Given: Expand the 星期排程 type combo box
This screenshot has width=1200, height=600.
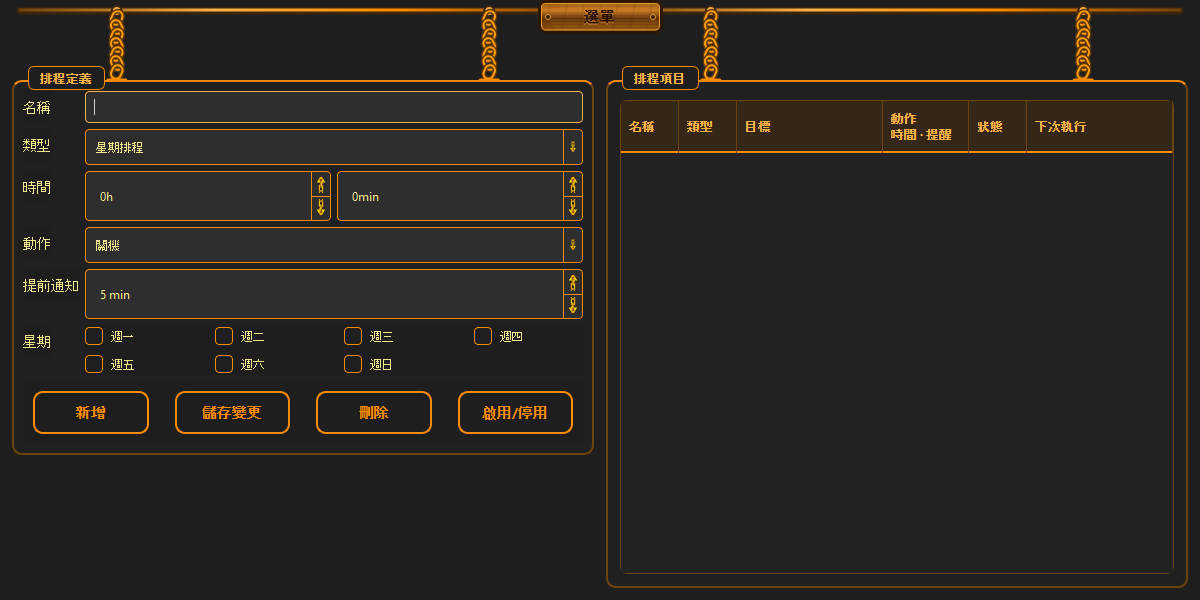Looking at the screenshot, I should point(334,147).
